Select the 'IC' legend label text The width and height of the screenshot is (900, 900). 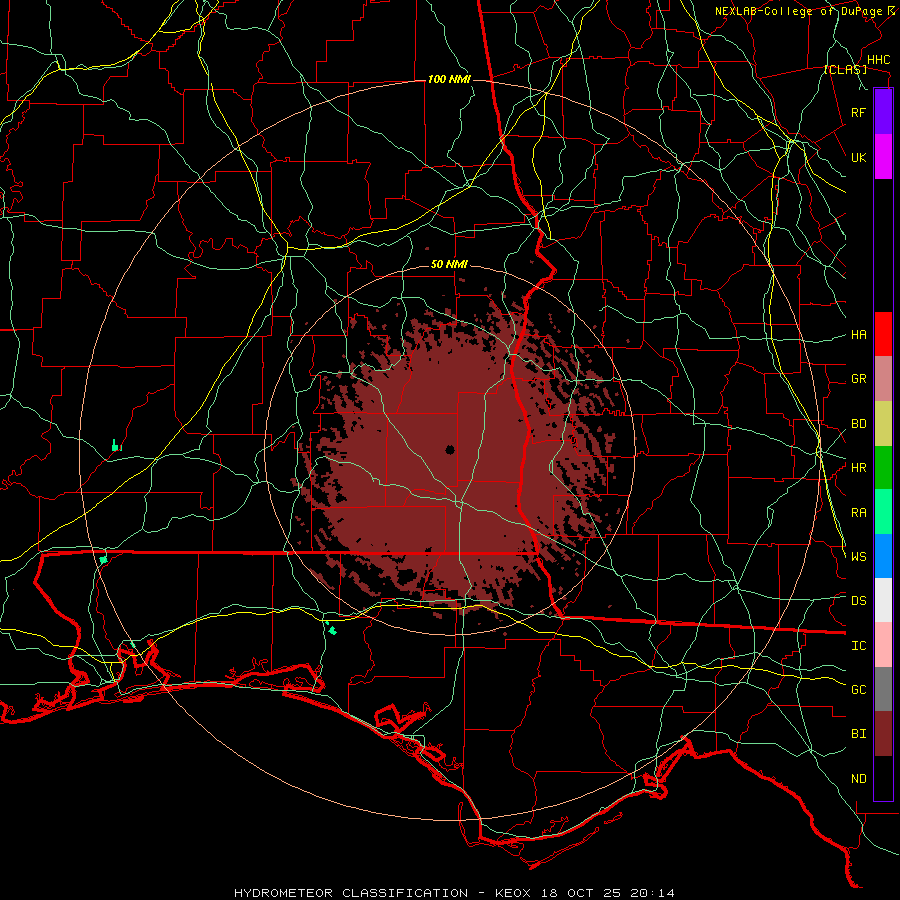(x=858, y=646)
